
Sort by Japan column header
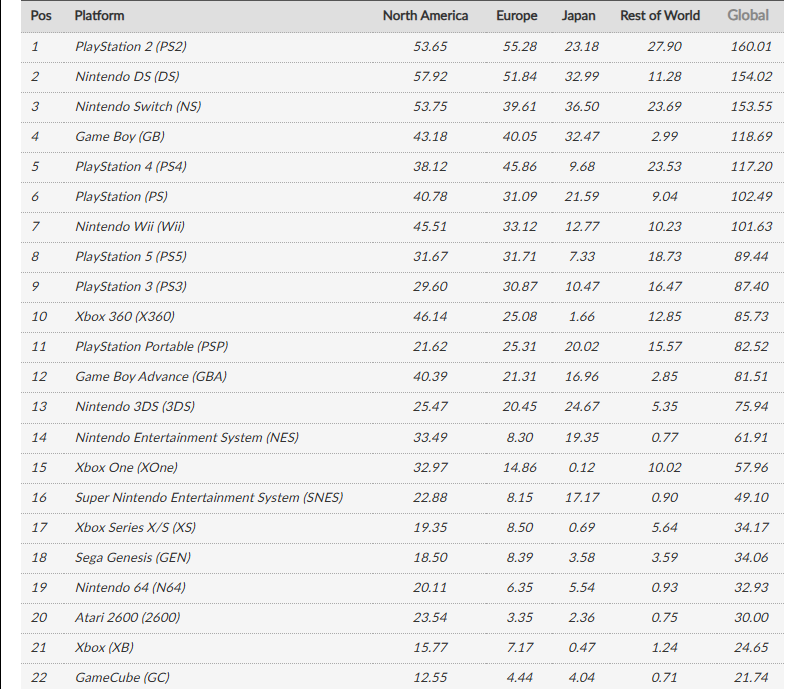(581, 15)
